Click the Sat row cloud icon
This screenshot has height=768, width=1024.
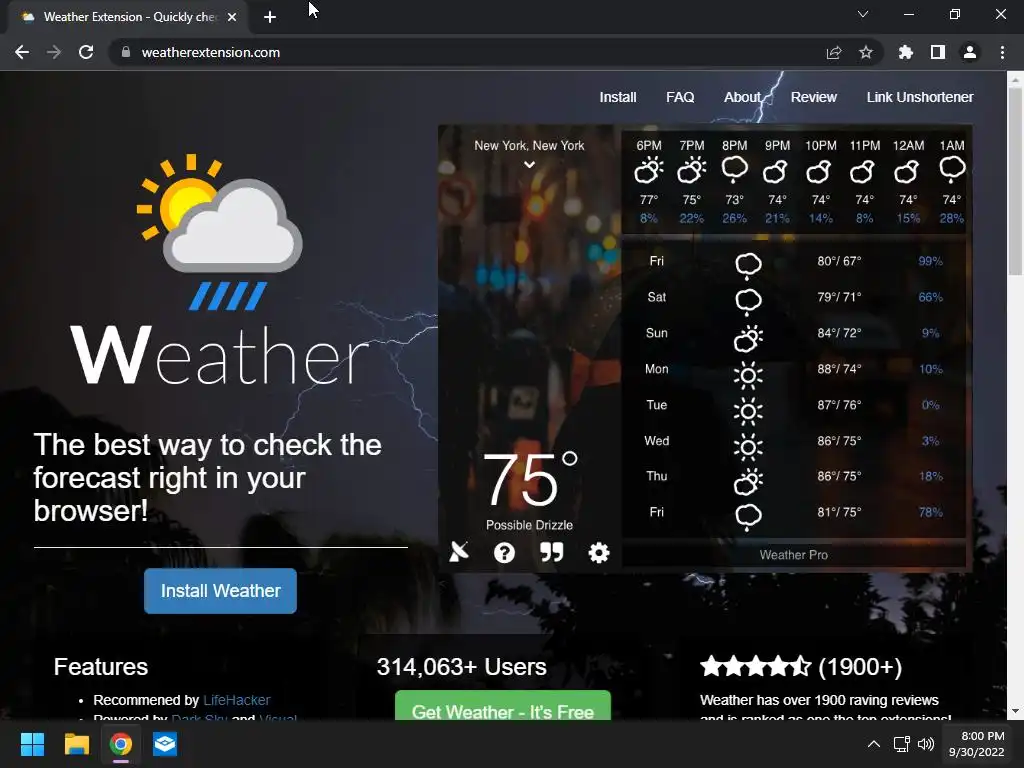tap(748, 301)
